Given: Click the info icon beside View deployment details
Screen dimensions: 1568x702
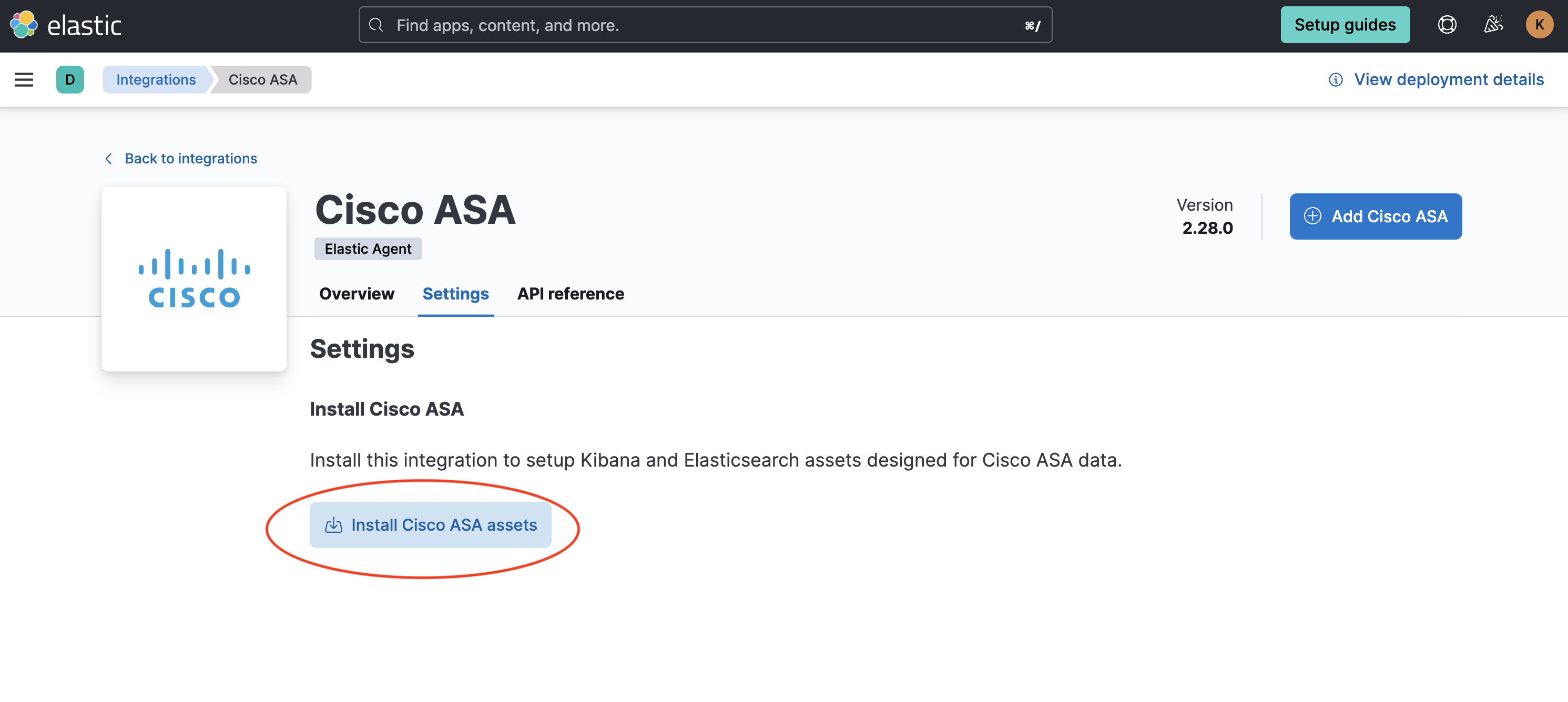Looking at the screenshot, I should point(1336,80).
